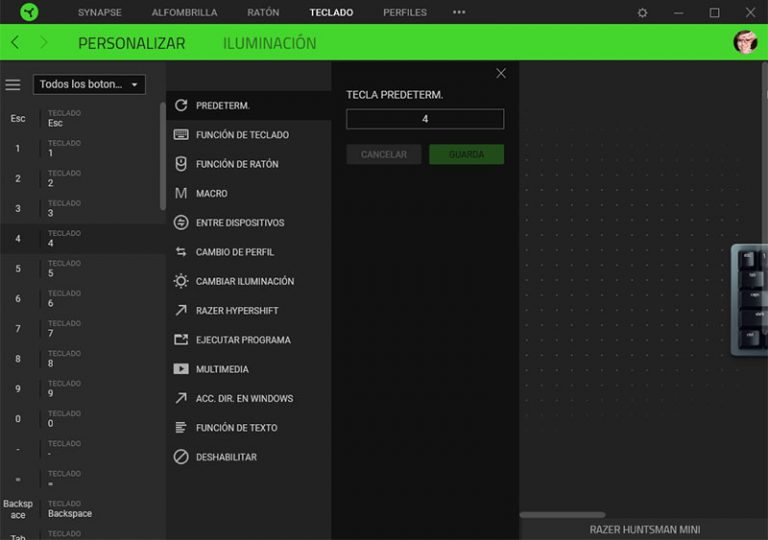Select the Predeterm. reset icon option

pyautogui.click(x=249, y=105)
